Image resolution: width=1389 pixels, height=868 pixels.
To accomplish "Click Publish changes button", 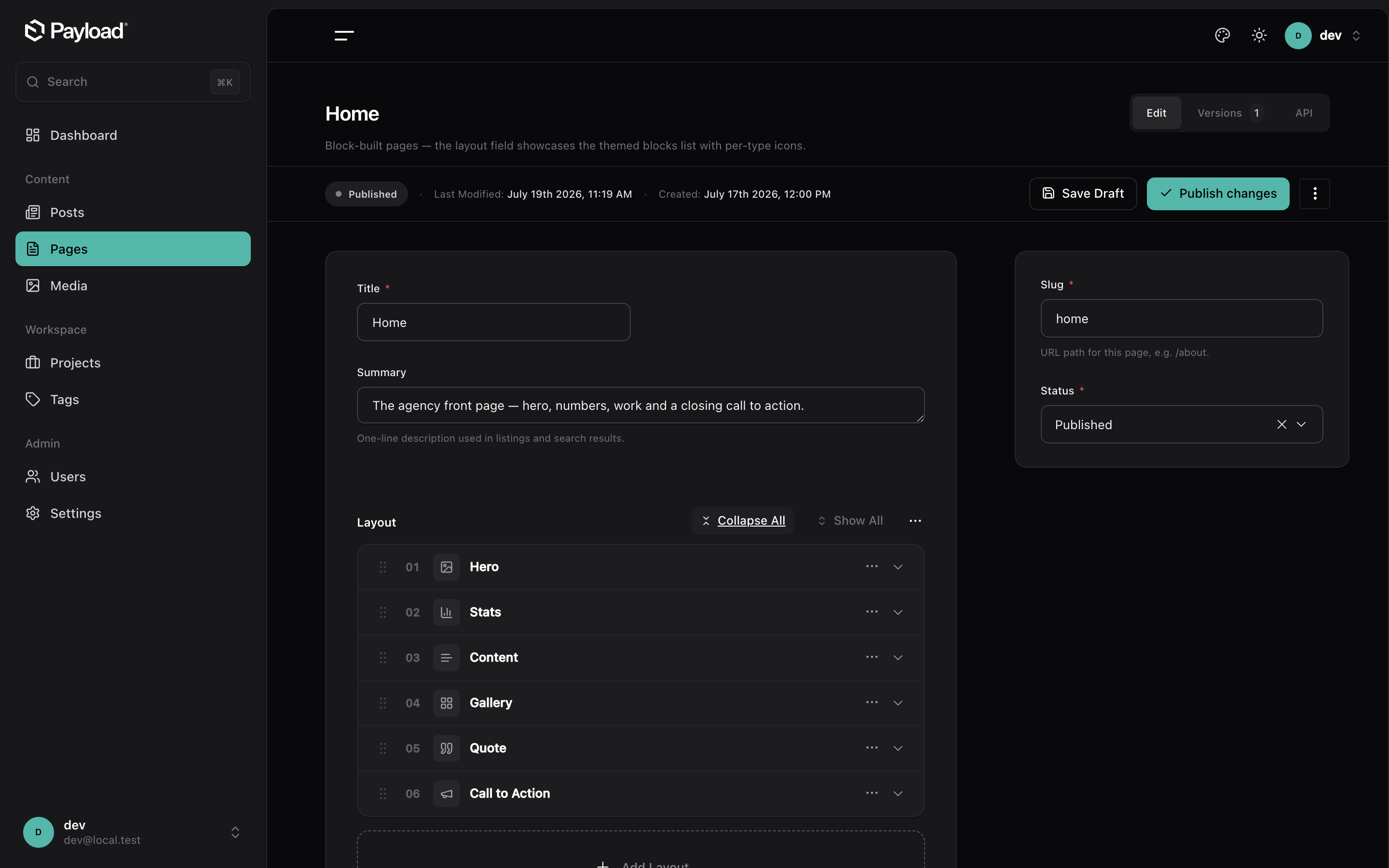I will point(1217,194).
